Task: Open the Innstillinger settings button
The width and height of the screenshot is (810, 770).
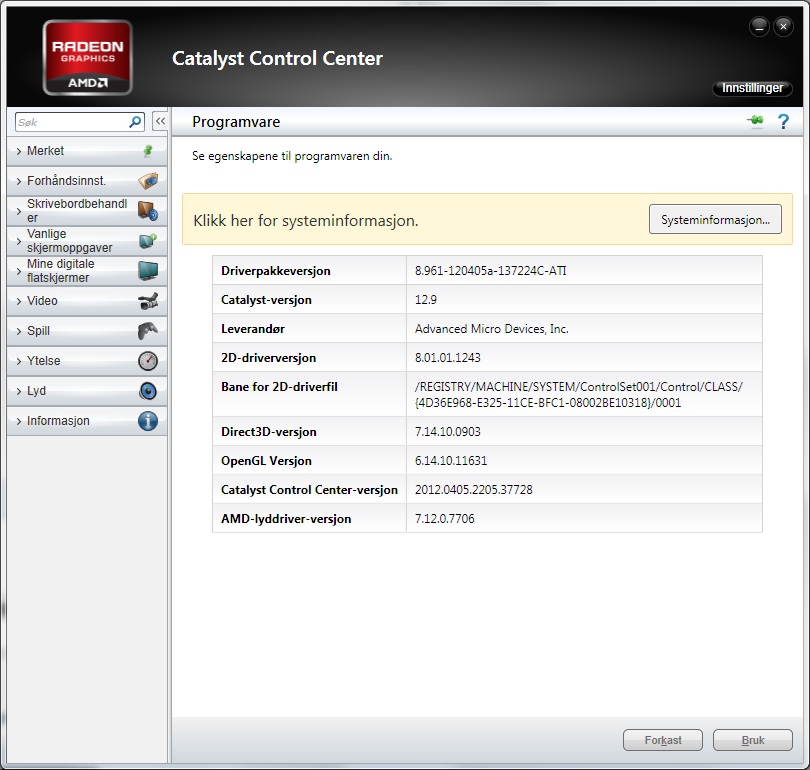Action: 752,88
